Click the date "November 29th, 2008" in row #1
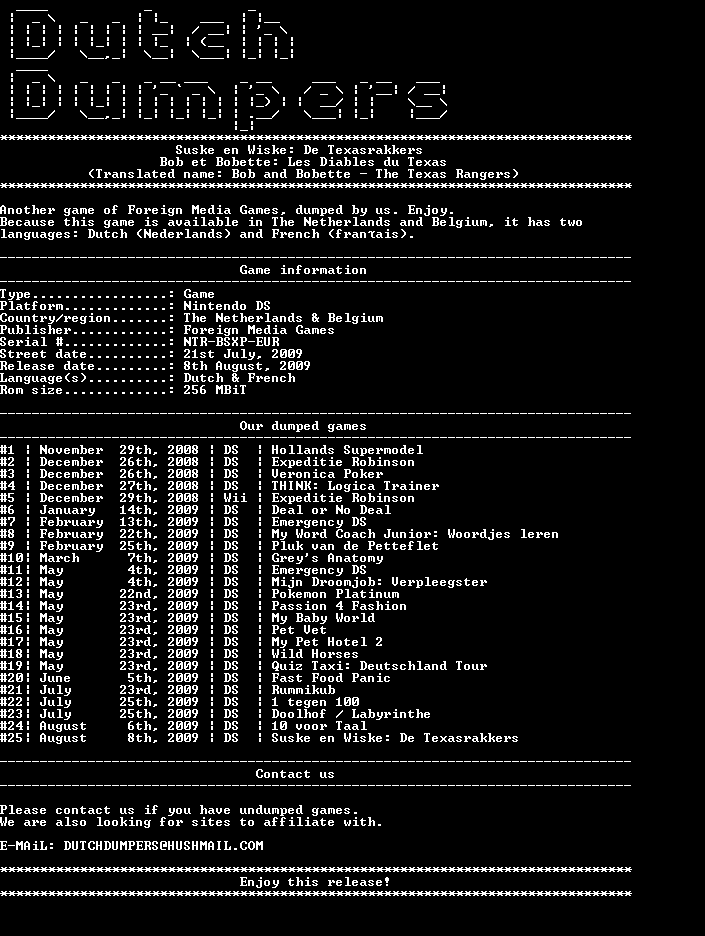The height and width of the screenshot is (936, 705). click(x=119, y=449)
